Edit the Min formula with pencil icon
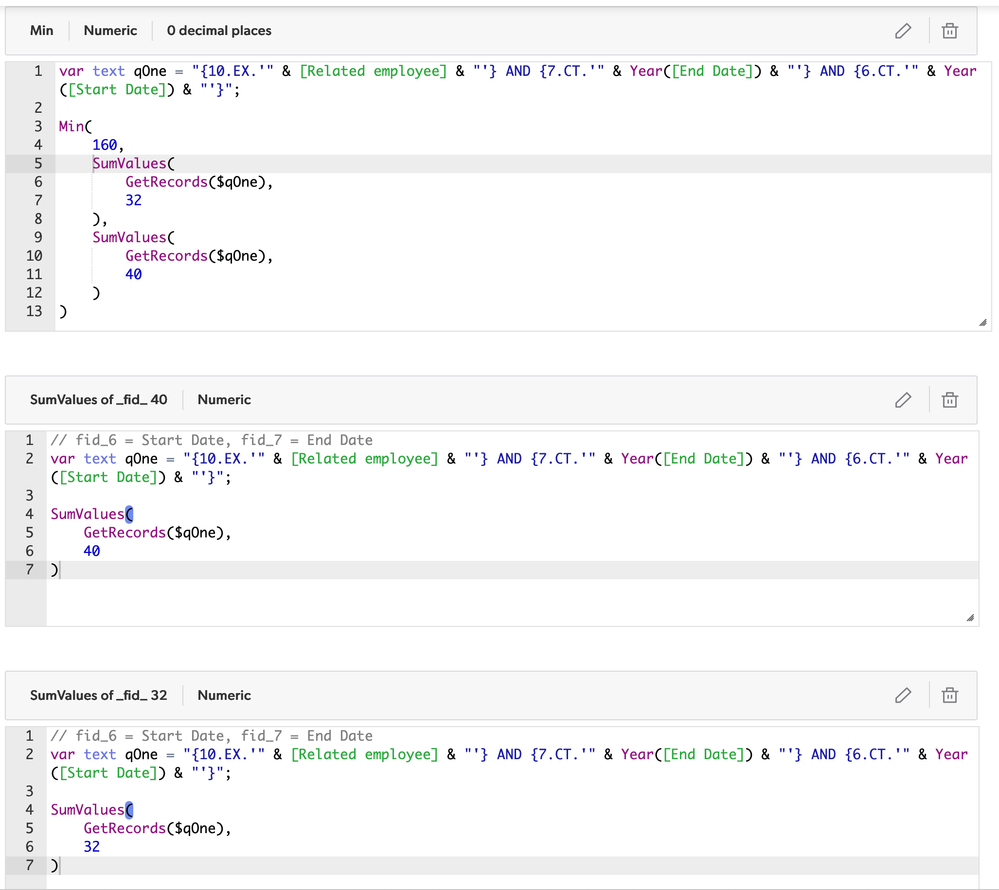The height and width of the screenshot is (890, 999). 903,31
